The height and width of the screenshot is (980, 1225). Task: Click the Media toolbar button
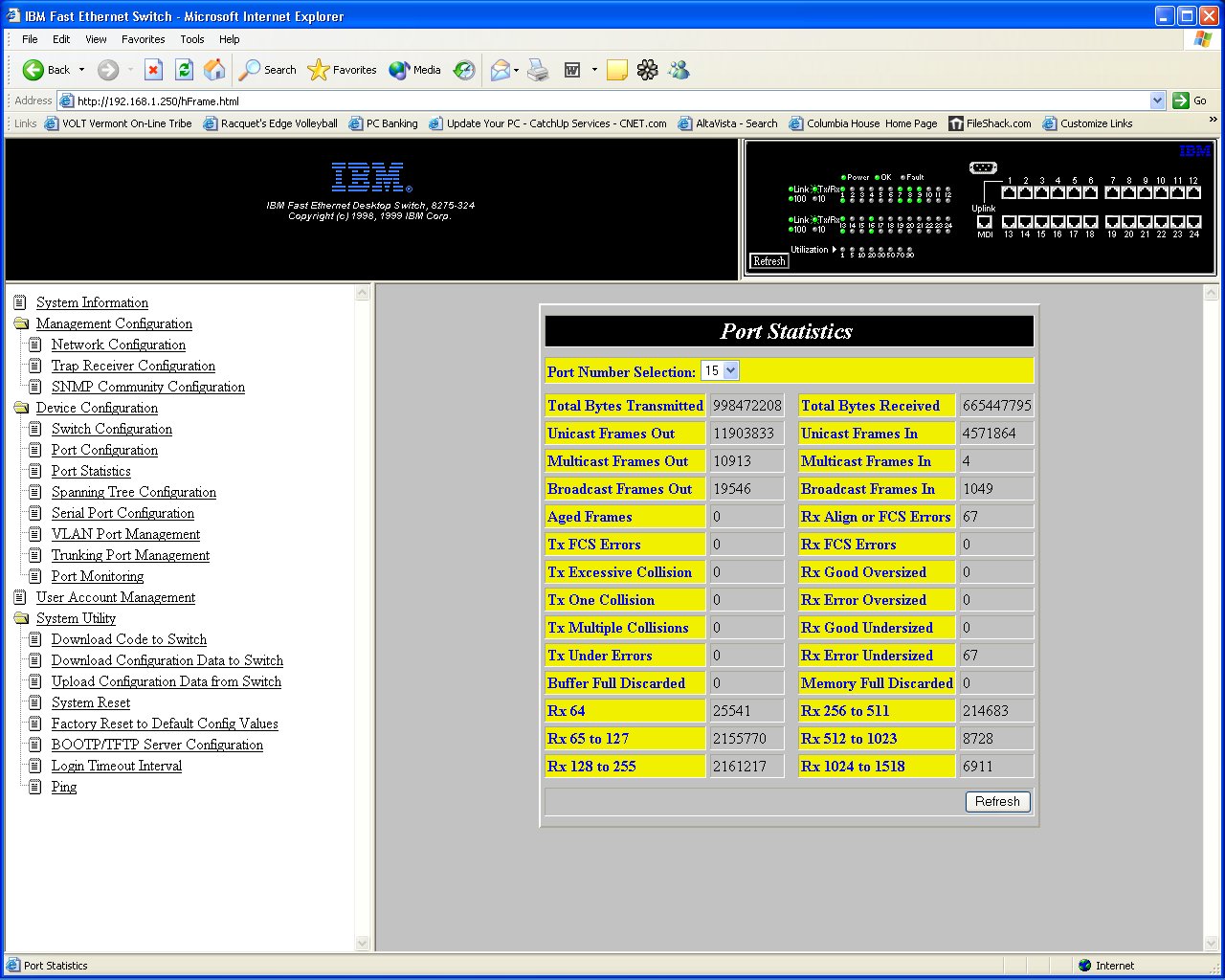point(415,70)
